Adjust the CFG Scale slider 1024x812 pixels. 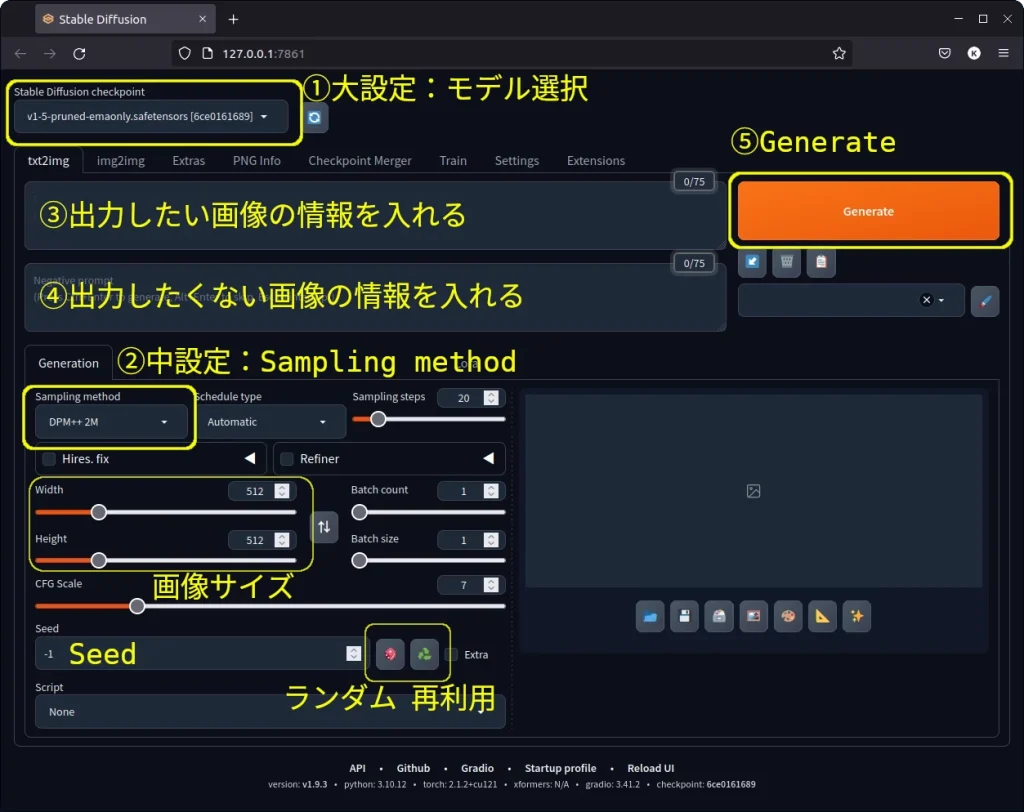pyautogui.click(x=270, y=606)
